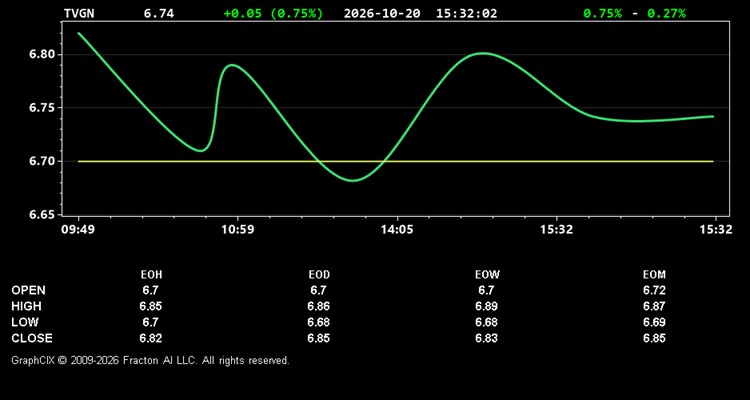
Task: Click the 14:05 time axis label
Action: pyautogui.click(x=397, y=230)
